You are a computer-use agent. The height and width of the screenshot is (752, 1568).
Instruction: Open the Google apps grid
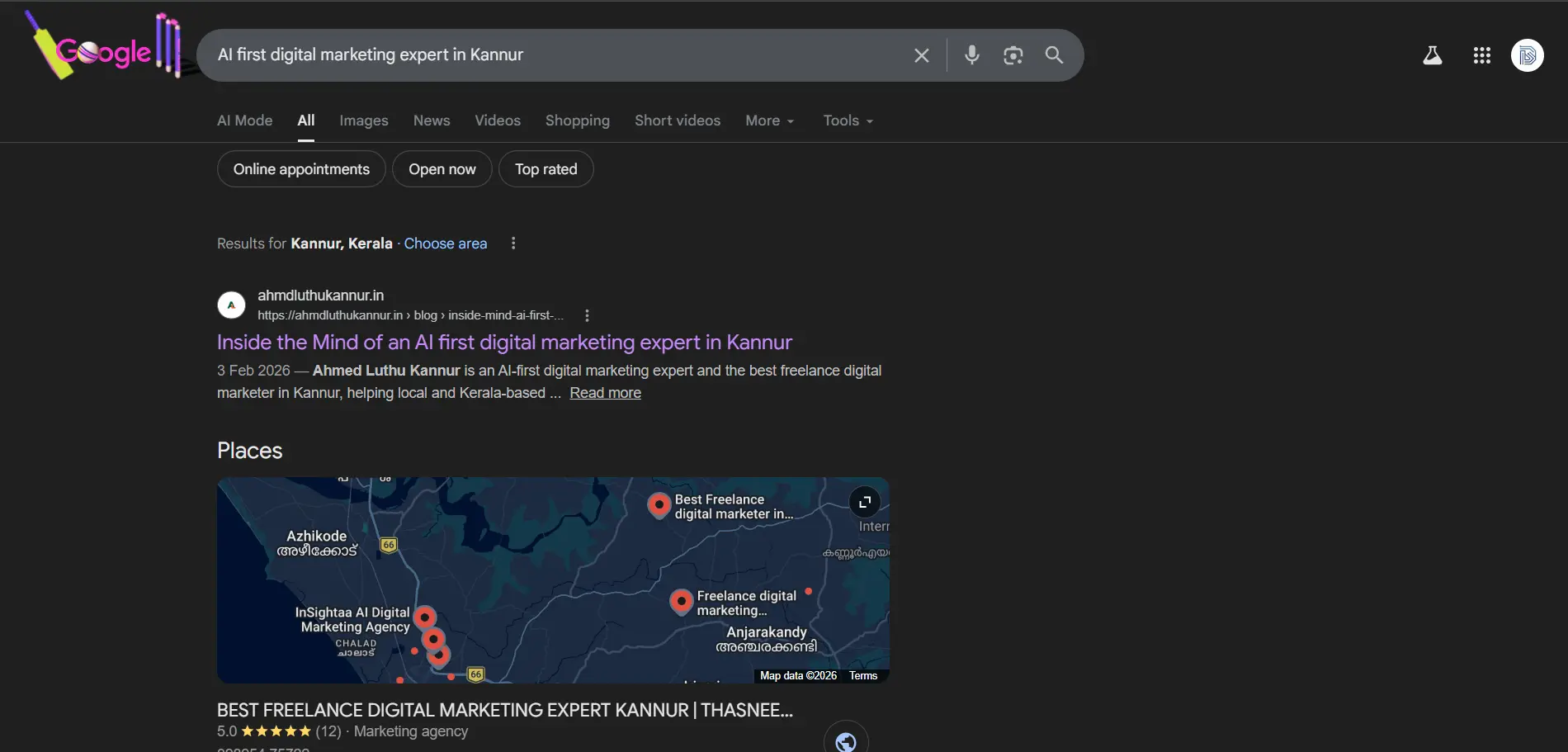(1481, 55)
